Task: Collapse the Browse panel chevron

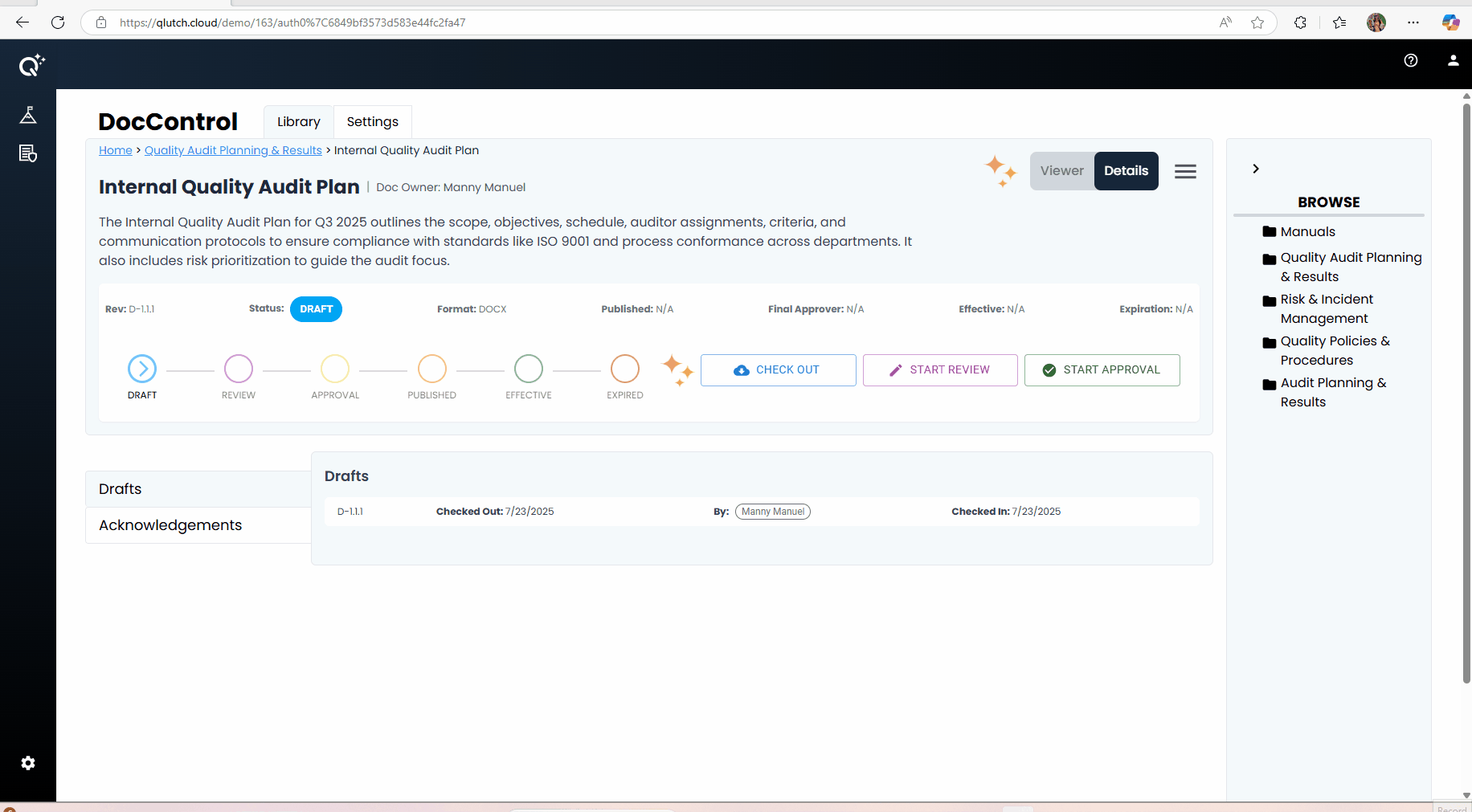Action: [x=1256, y=169]
